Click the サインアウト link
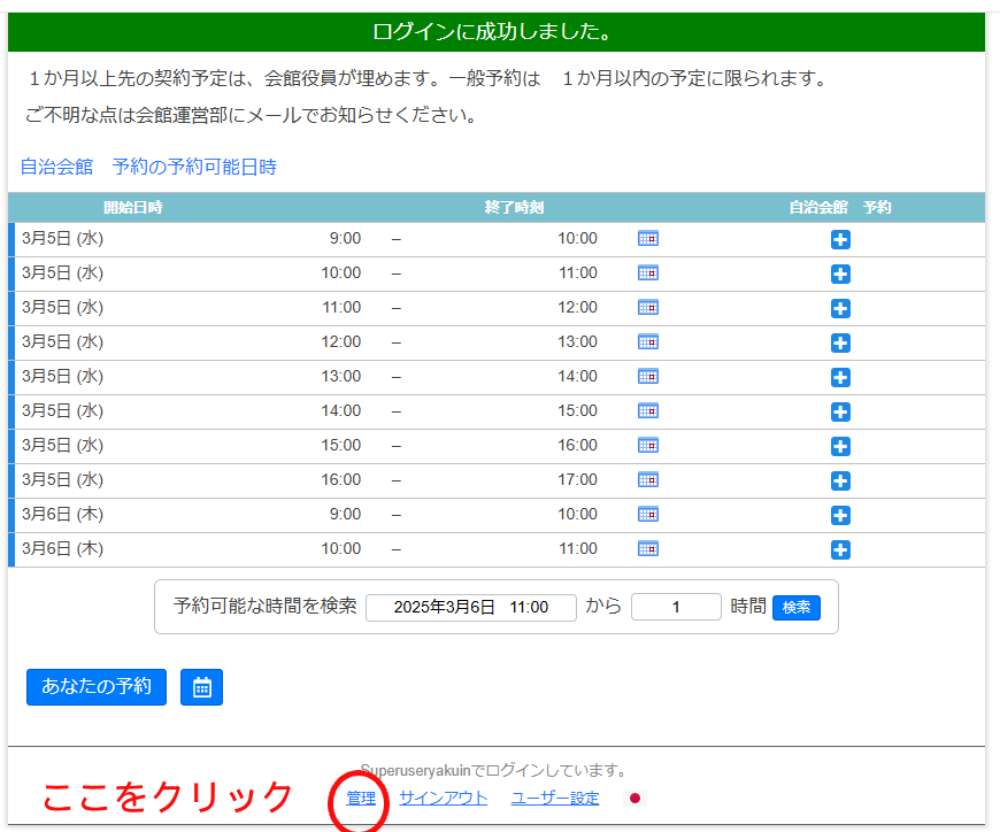 point(443,798)
